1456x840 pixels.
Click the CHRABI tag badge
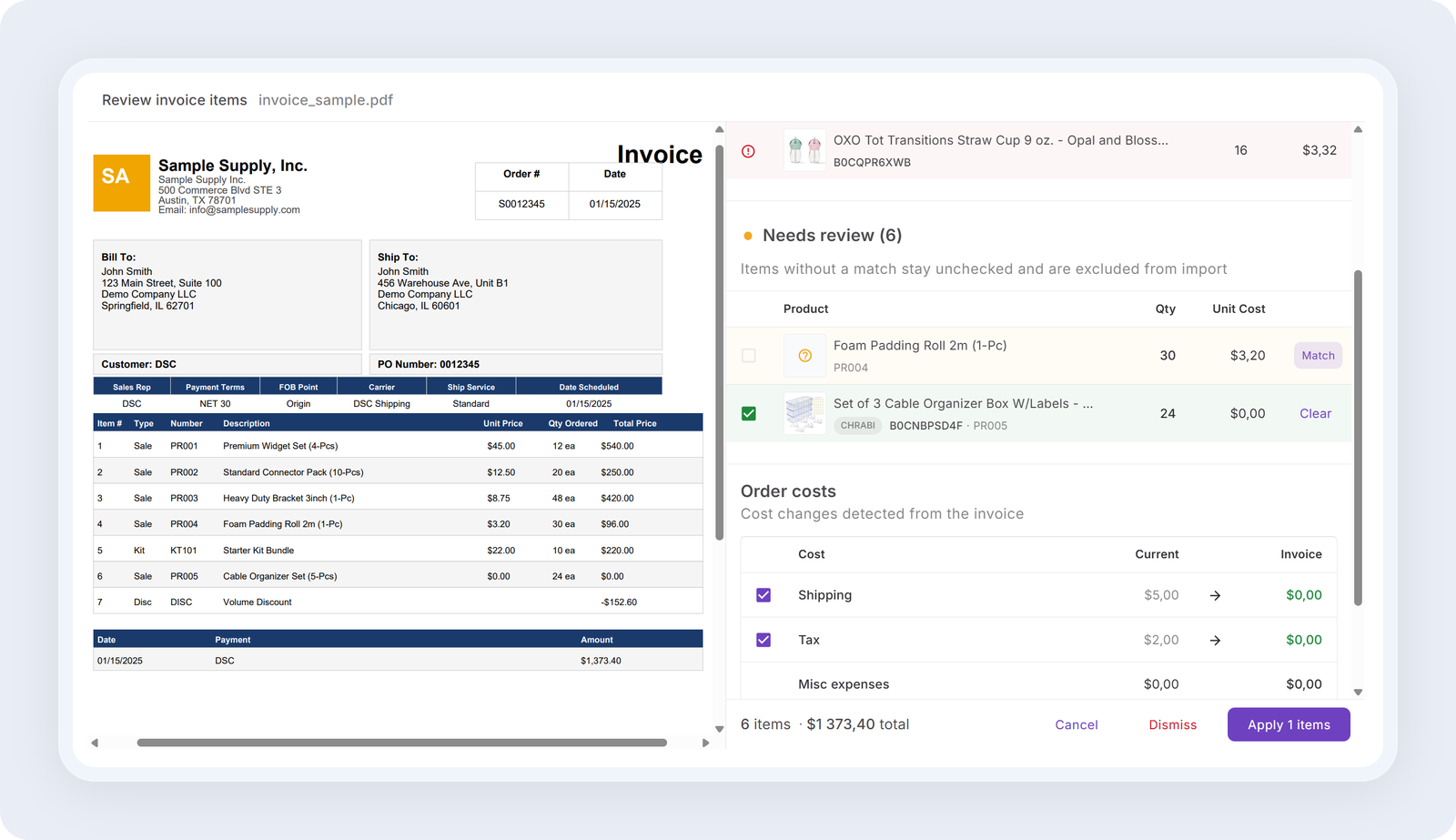857,425
